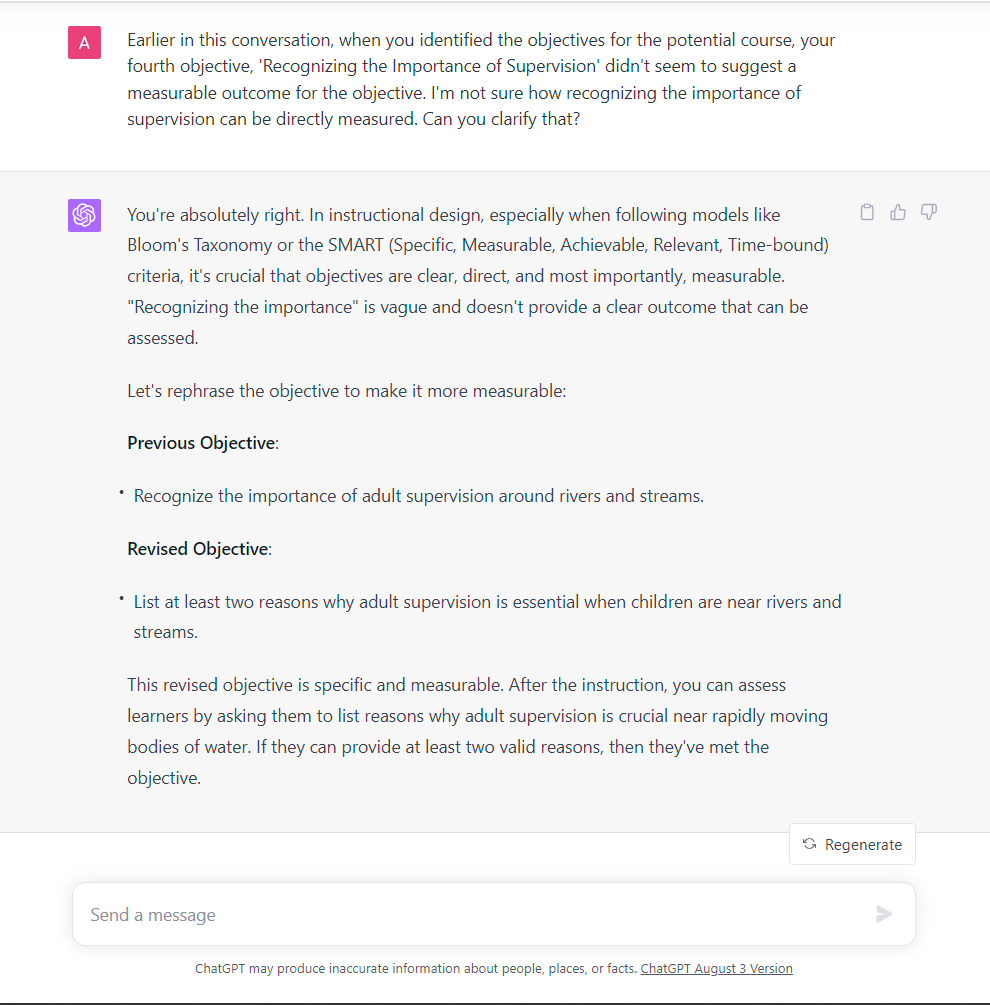This screenshot has height=1005, width=990.
Task: Focus the "Send a message" input field
Action: point(470,914)
